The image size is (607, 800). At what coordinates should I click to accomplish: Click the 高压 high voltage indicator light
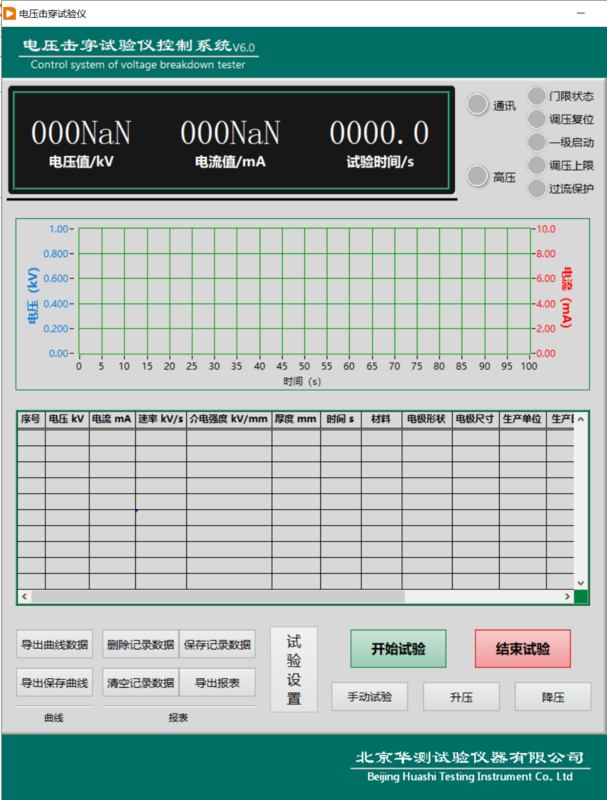(x=478, y=177)
